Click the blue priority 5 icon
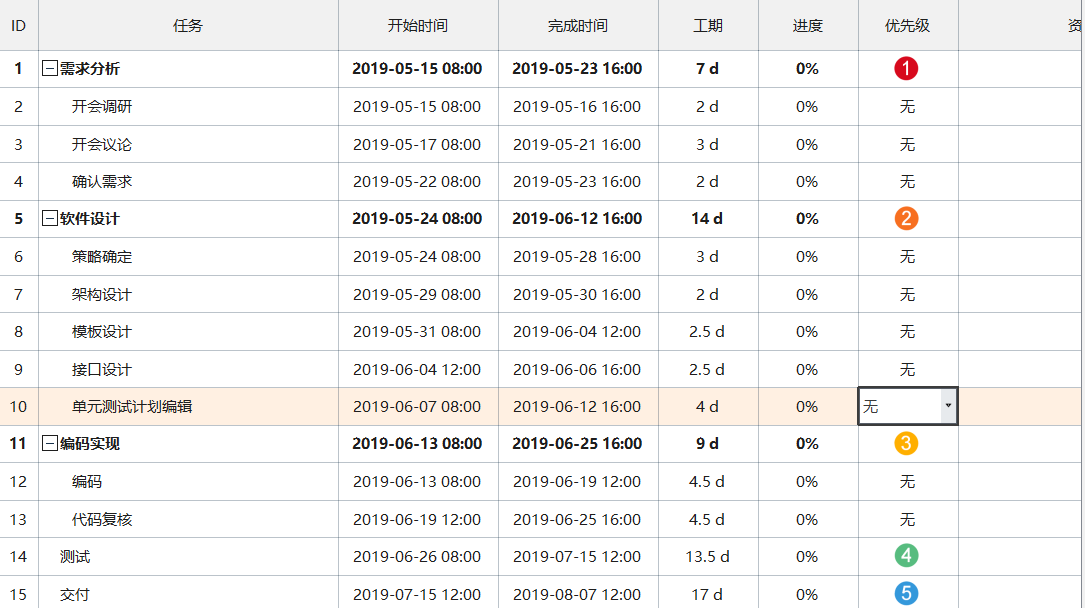 click(906, 594)
